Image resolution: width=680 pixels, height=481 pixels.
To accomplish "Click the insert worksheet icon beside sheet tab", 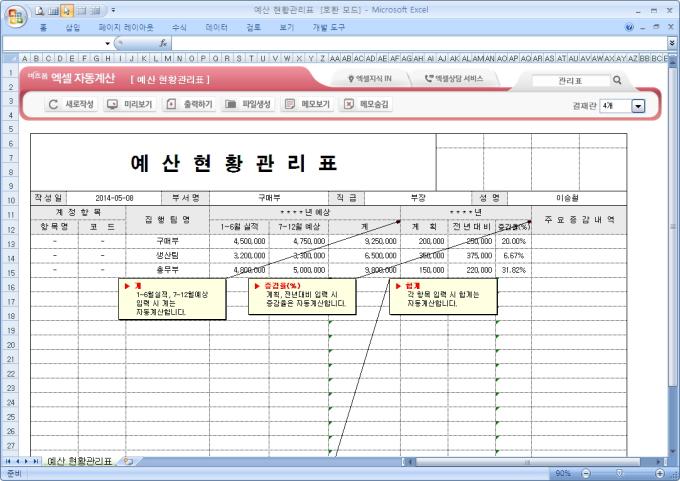I will (128, 461).
